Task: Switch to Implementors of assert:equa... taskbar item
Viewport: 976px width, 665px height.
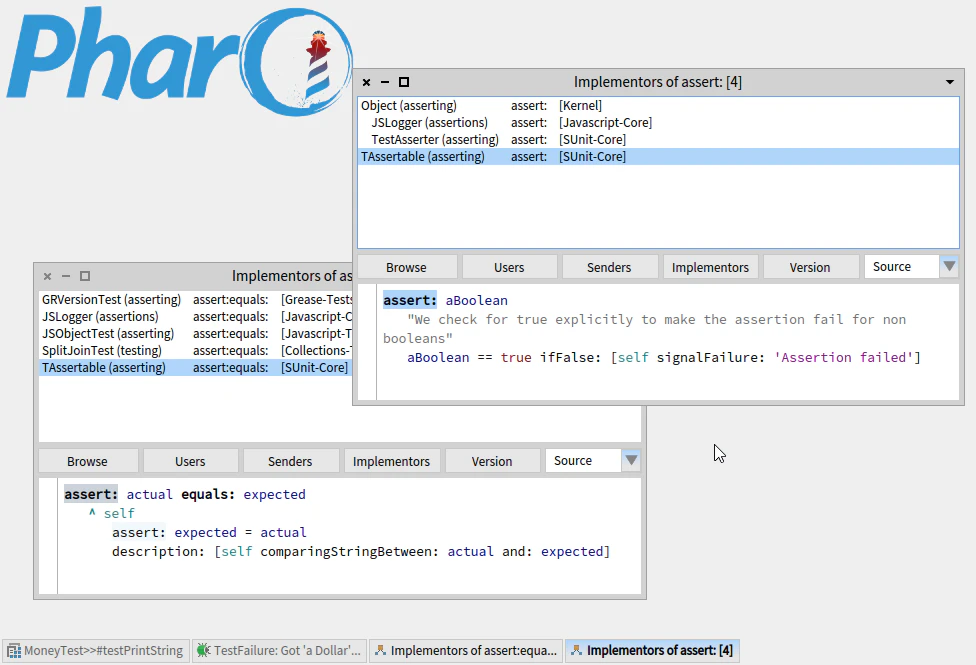Action: 466,651
